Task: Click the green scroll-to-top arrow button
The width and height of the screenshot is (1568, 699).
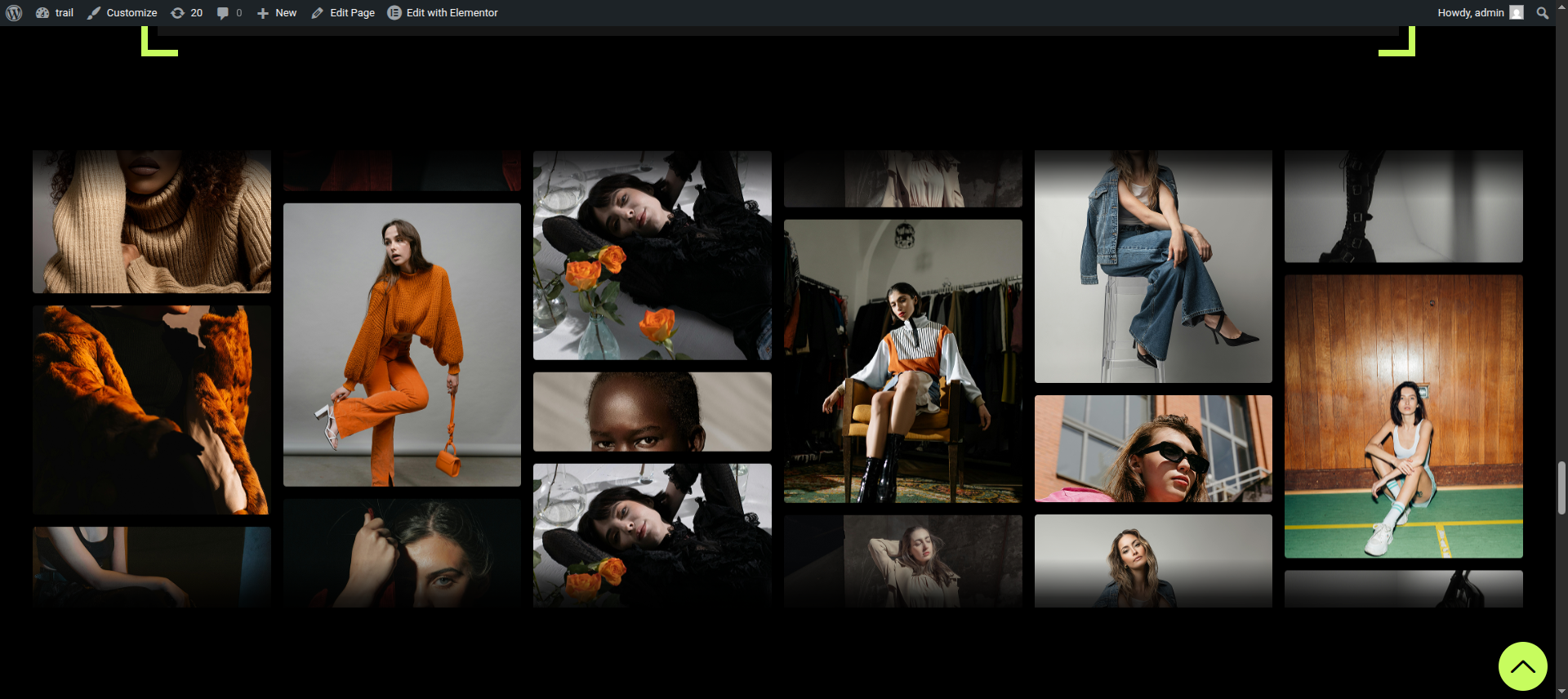Action: click(x=1522, y=666)
